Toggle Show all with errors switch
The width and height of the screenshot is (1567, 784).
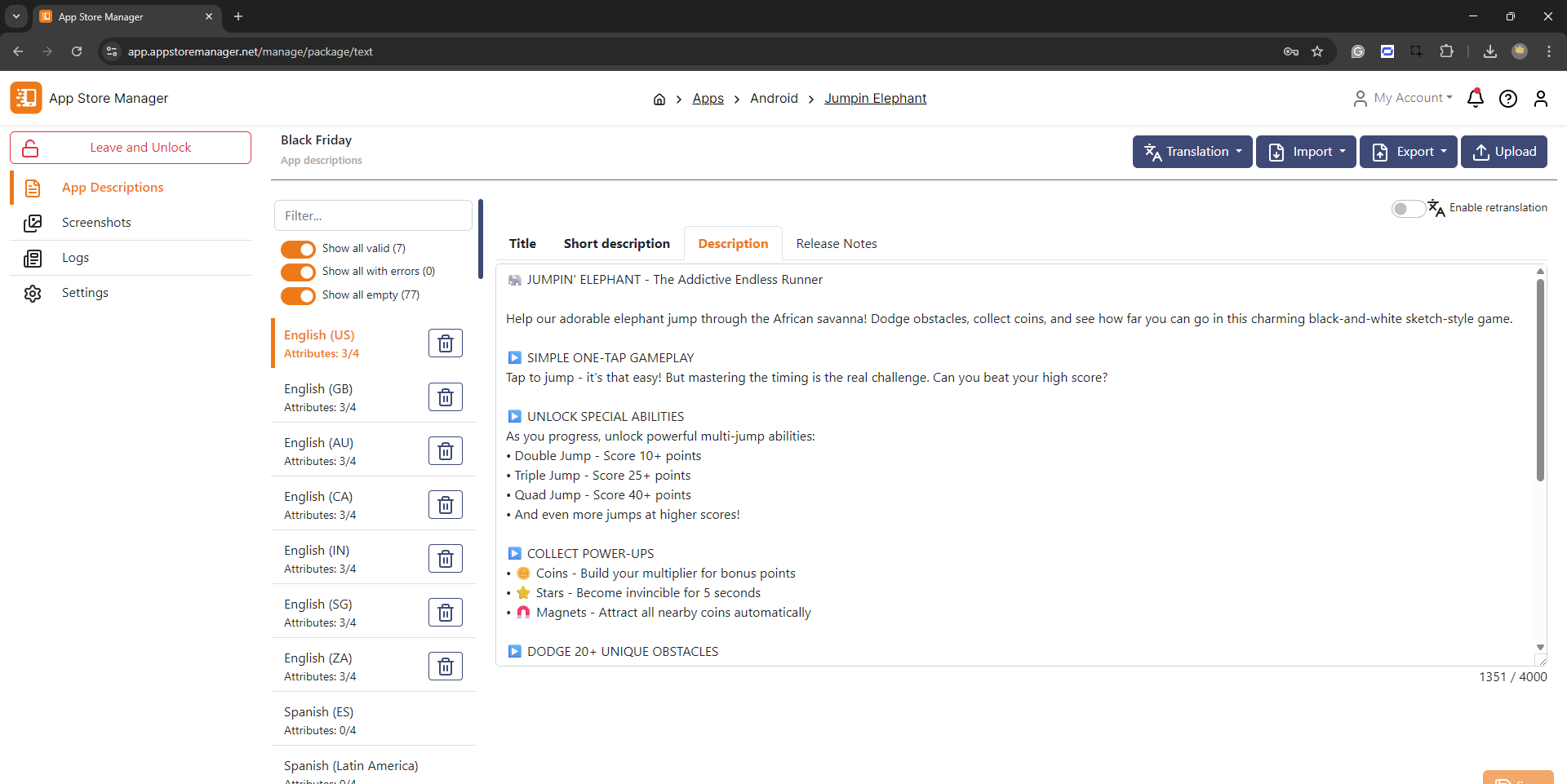(x=298, y=272)
